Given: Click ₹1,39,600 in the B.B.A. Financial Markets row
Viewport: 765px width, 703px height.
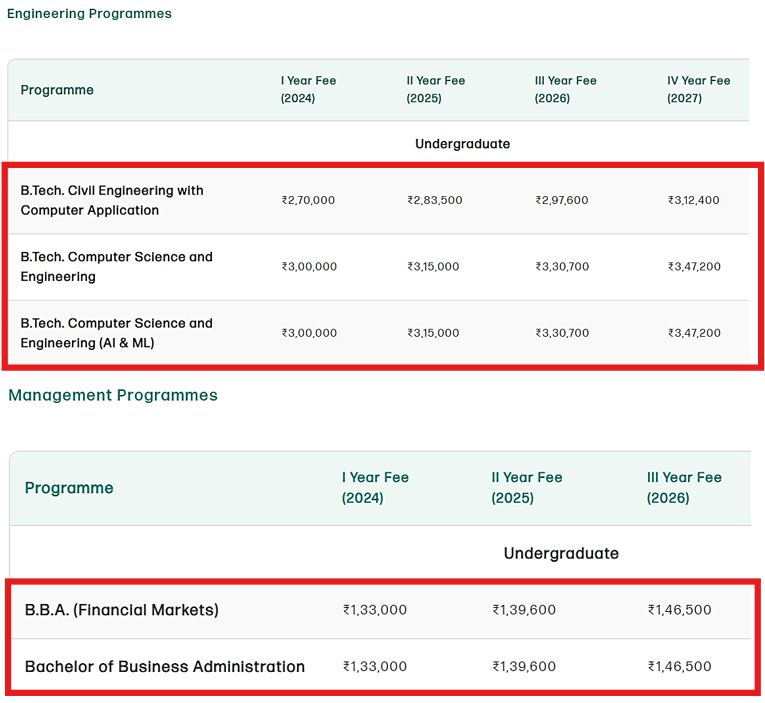Looking at the screenshot, I should [x=524, y=610].
